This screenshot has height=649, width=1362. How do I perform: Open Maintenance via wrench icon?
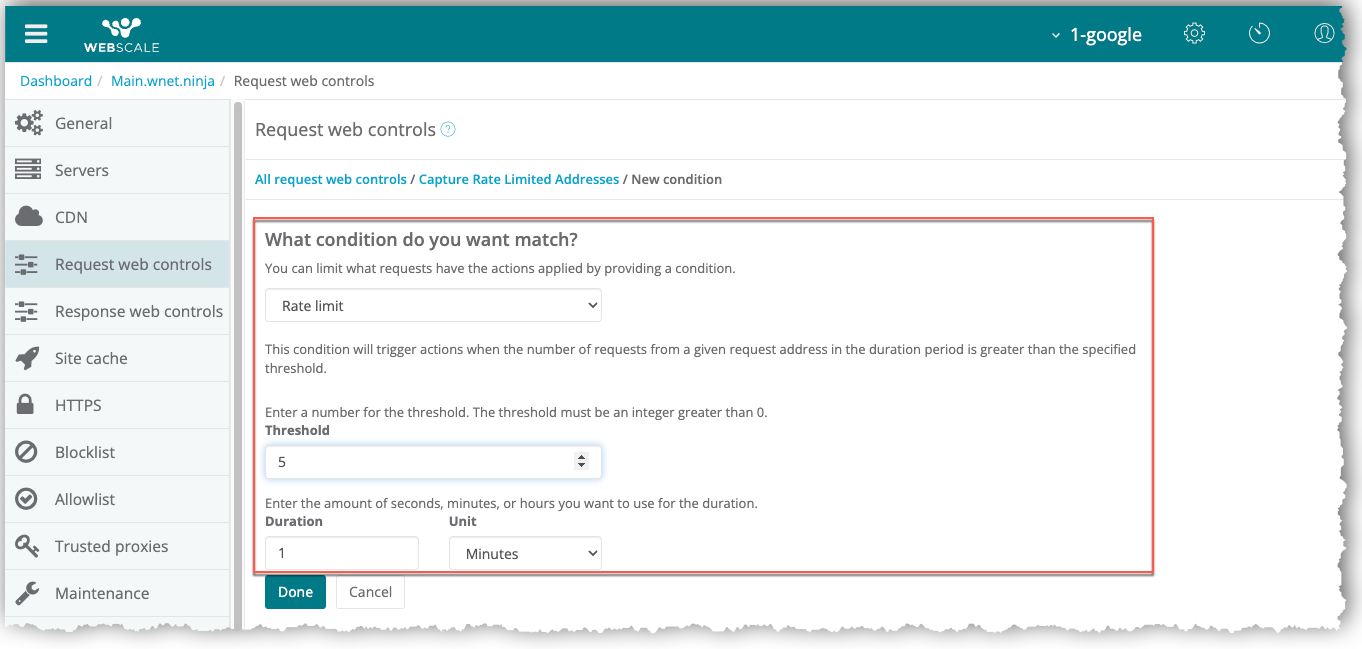(27, 593)
